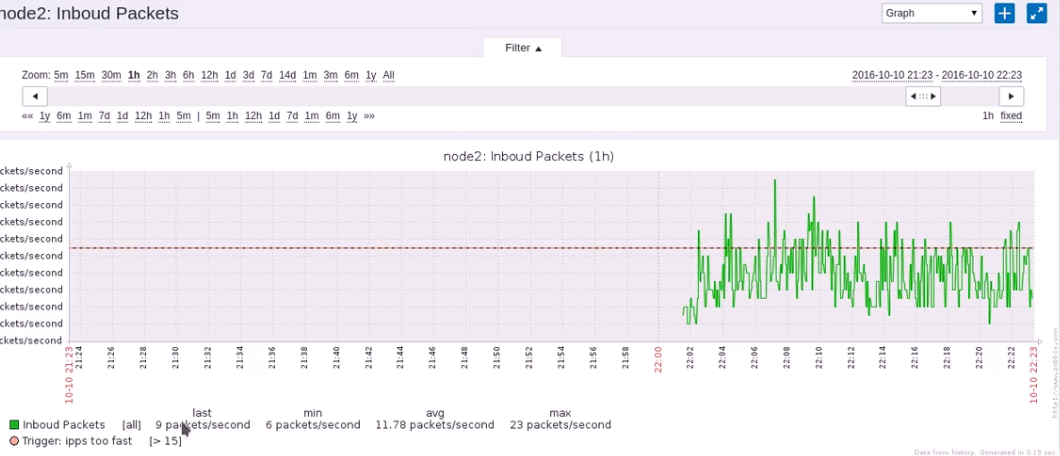The width and height of the screenshot is (1060, 456).
Task: Set zoom to 6h in the Zoom row
Action: [x=189, y=75]
